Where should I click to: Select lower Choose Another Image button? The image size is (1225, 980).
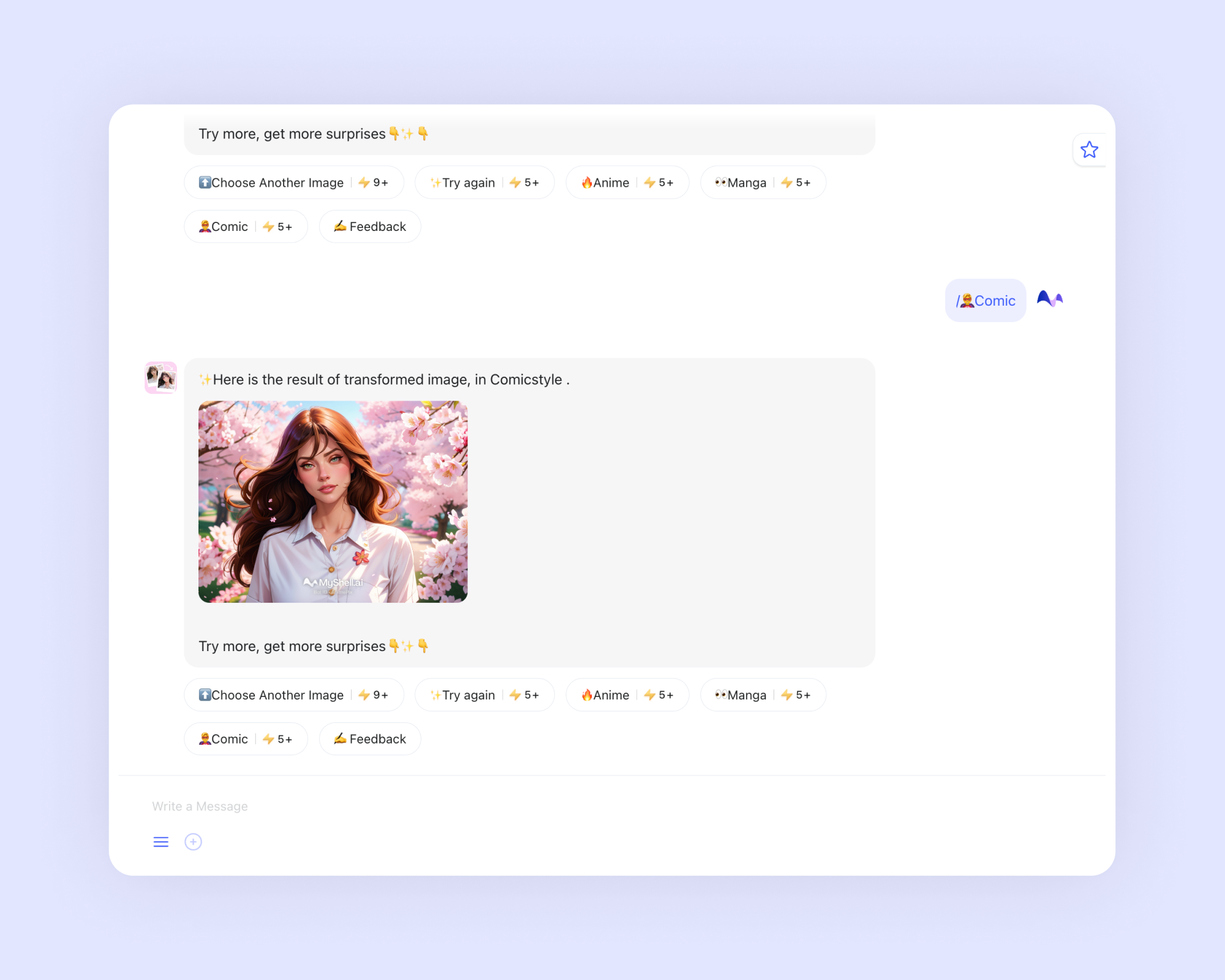point(294,695)
